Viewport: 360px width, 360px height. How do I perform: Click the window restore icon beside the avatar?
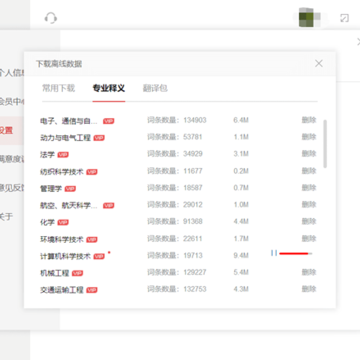[x=344, y=18]
